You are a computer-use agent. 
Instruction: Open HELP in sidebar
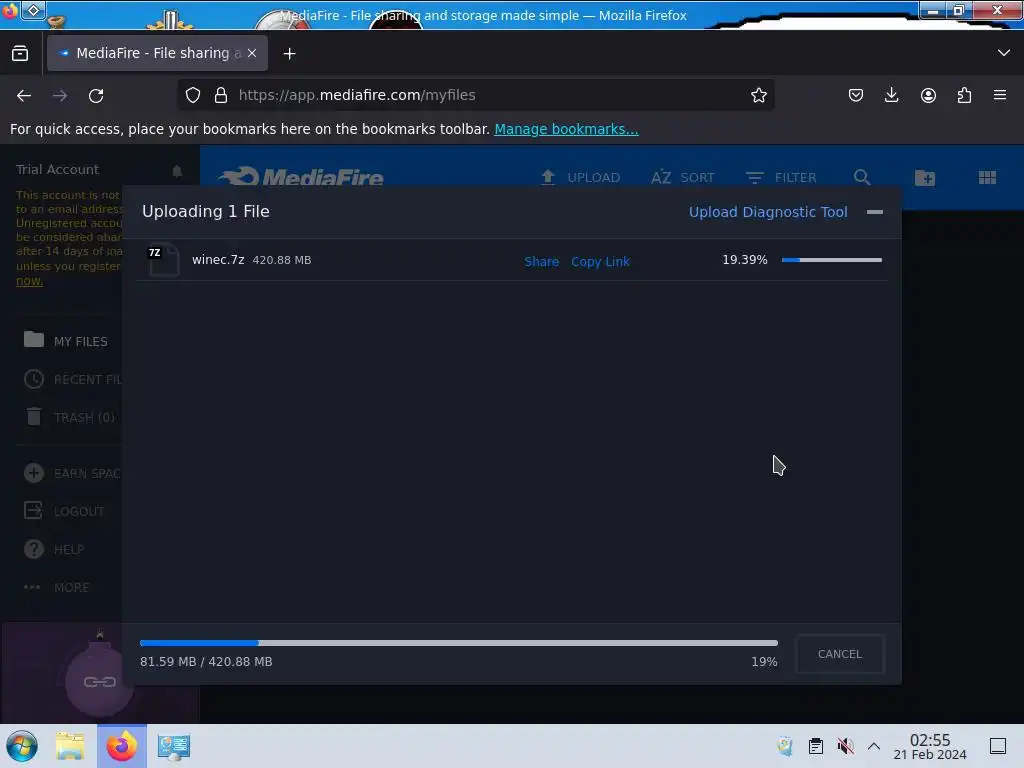coord(54,549)
